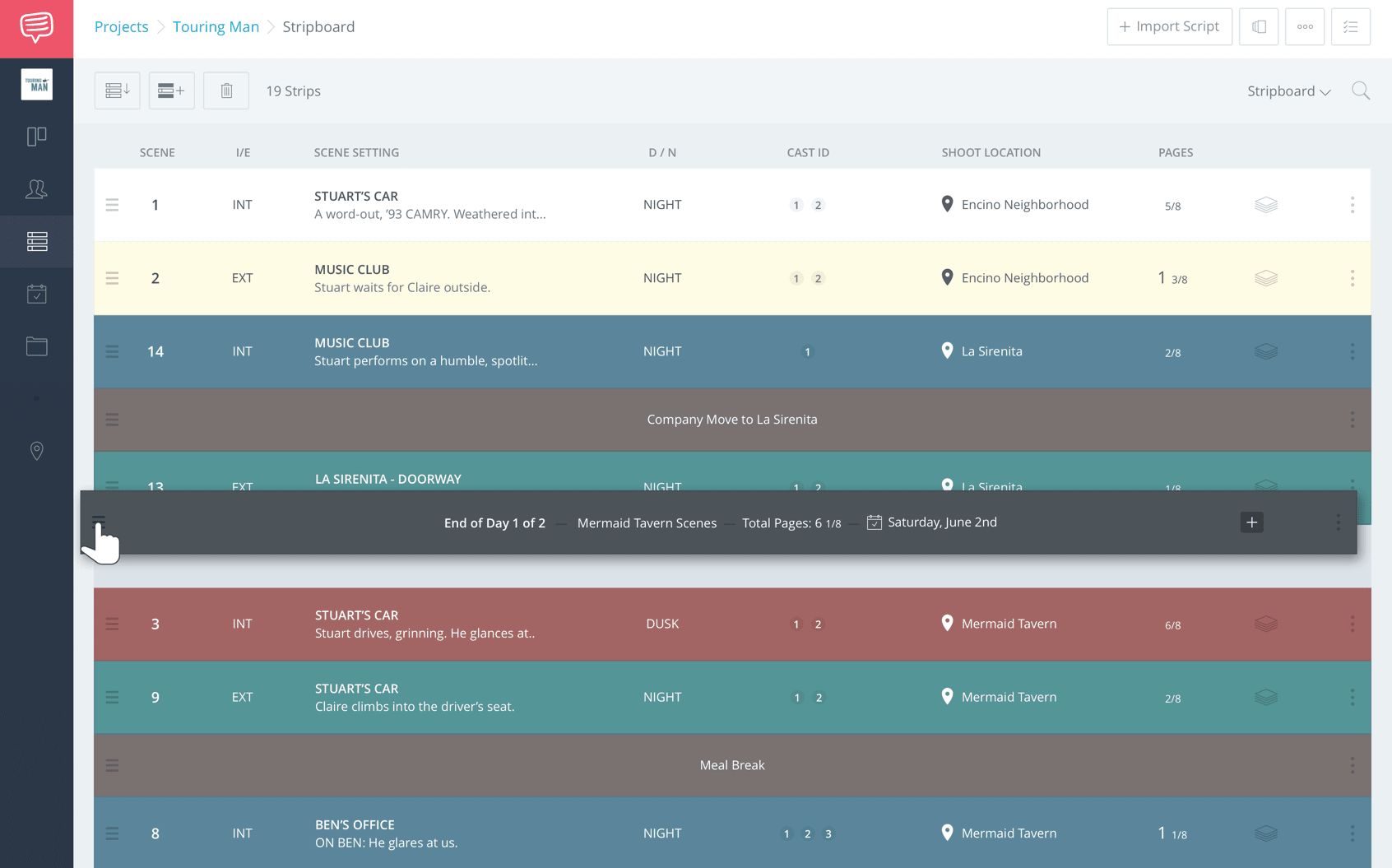Open the three-dot options menu for Scene 1
The height and width of the screenshot is (868, 1392).
click(1353, 205)
